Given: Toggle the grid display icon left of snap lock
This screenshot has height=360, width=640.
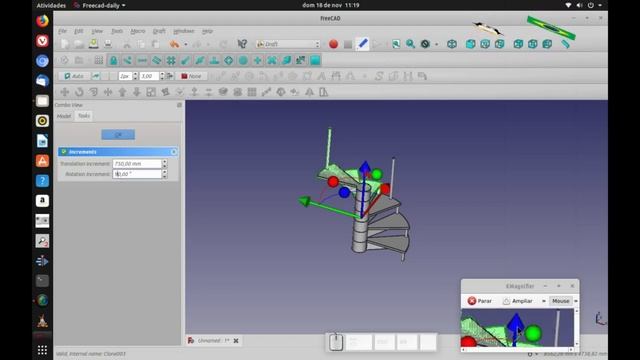Looking at the screenshot, I should coord(99,60).
